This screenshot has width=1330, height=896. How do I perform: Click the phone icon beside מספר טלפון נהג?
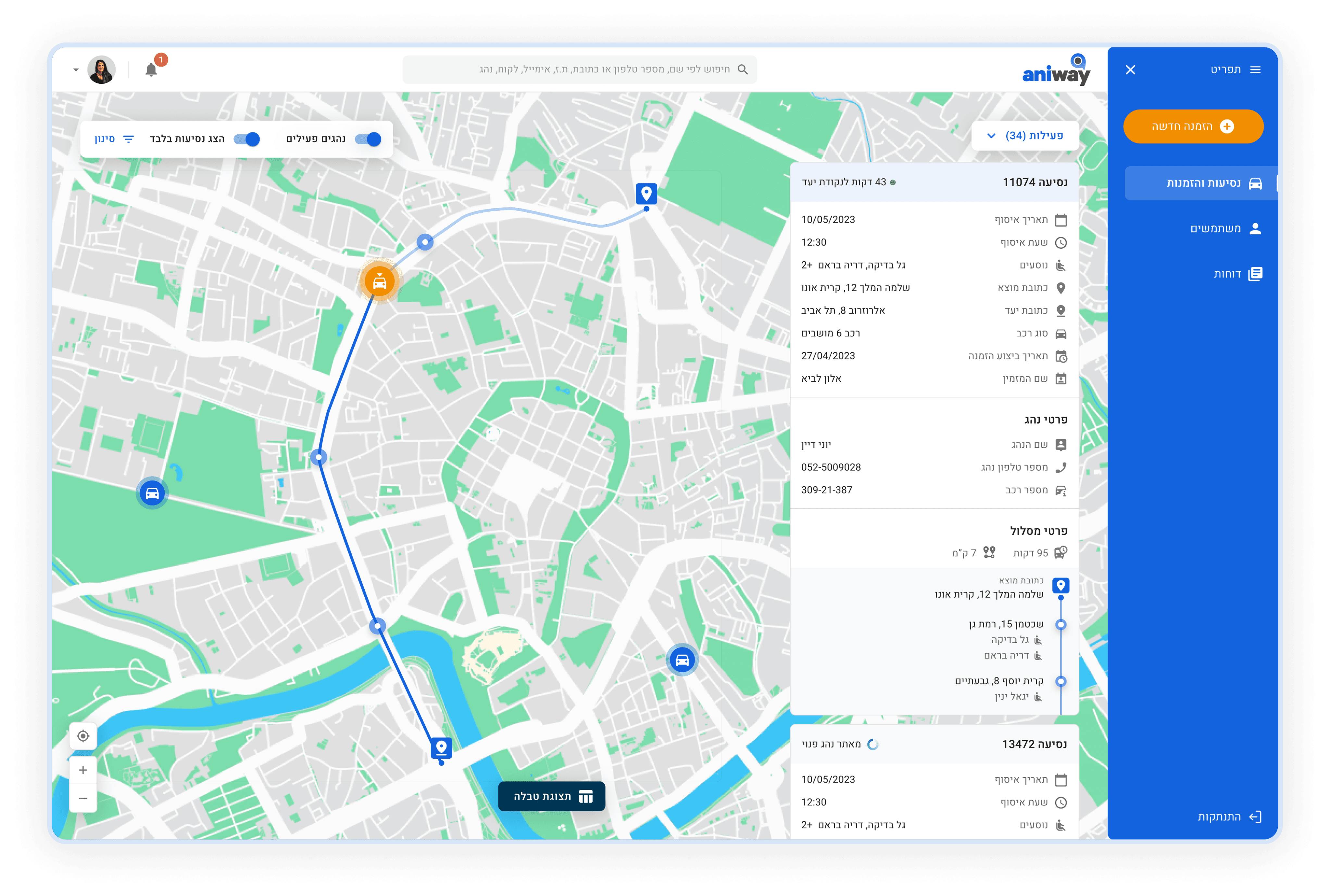click(1060, 467)
